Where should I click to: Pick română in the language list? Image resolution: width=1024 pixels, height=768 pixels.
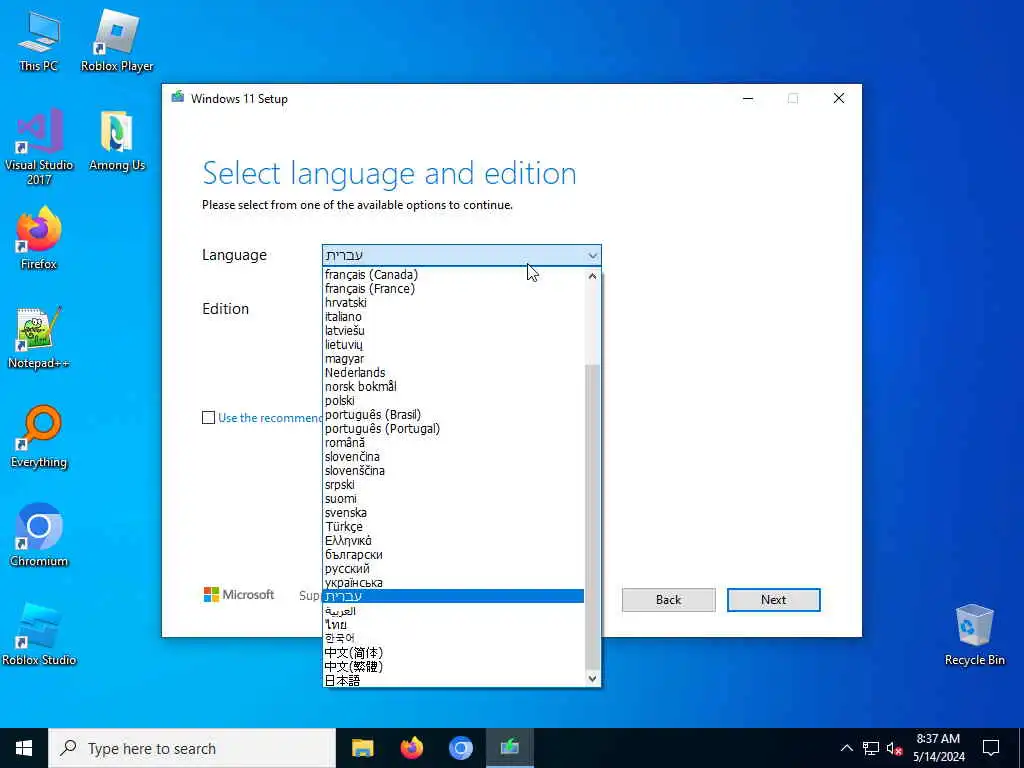(453, 442)
